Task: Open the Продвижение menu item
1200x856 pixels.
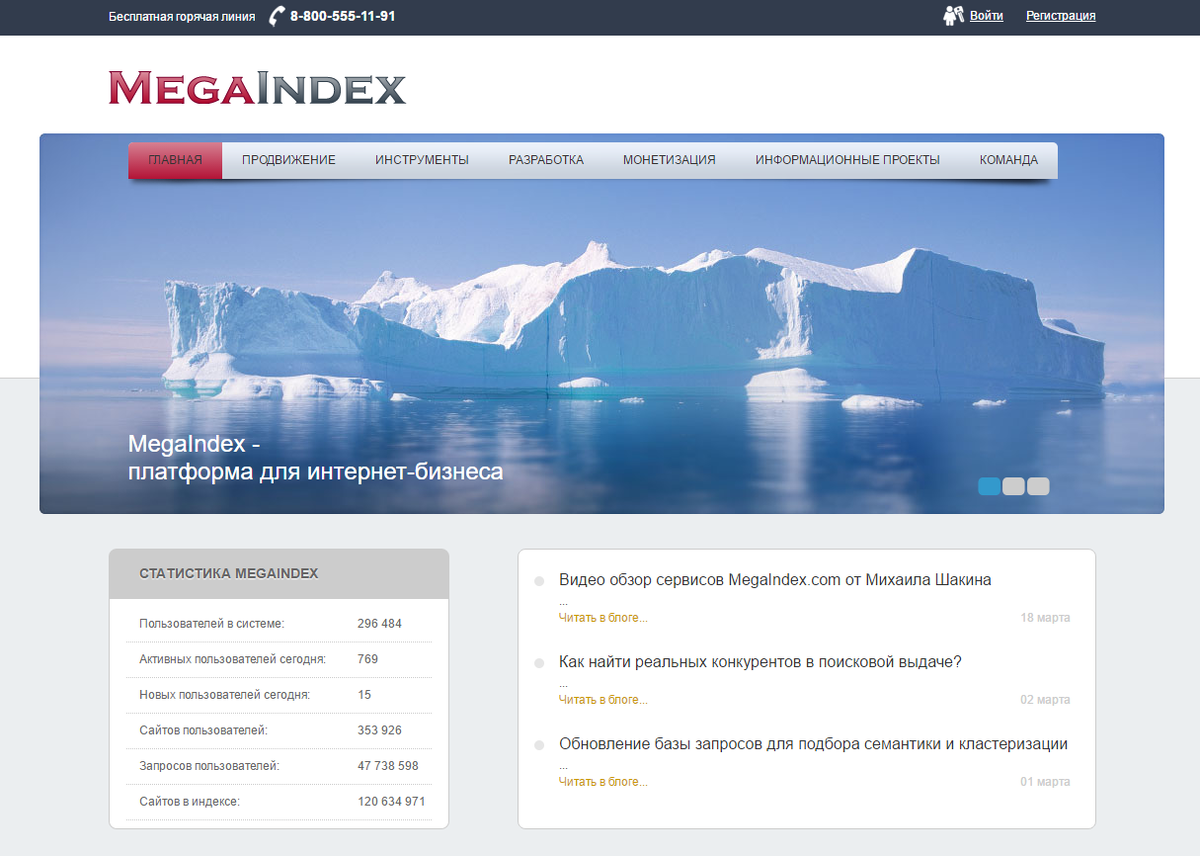Action: pyautogui.click(x=289, y=160)
